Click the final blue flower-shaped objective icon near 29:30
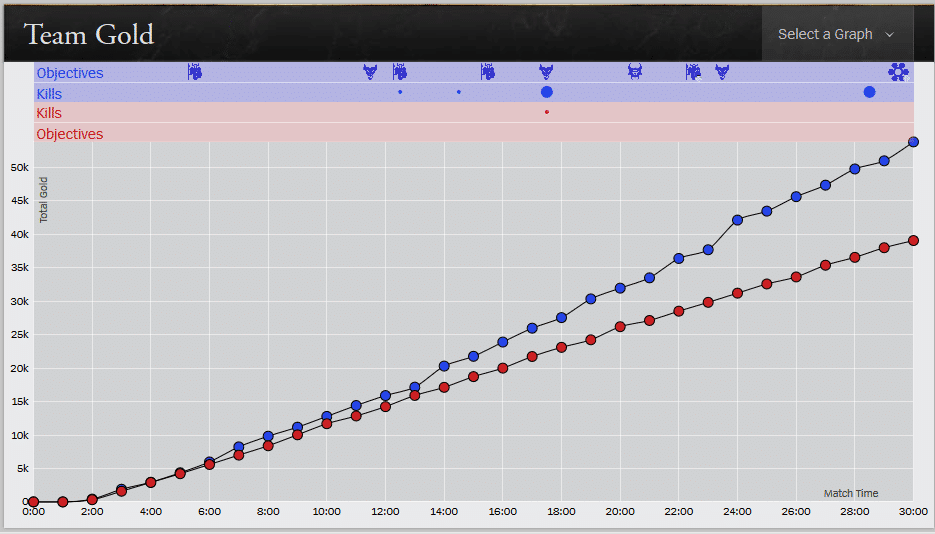 [898, 72]
